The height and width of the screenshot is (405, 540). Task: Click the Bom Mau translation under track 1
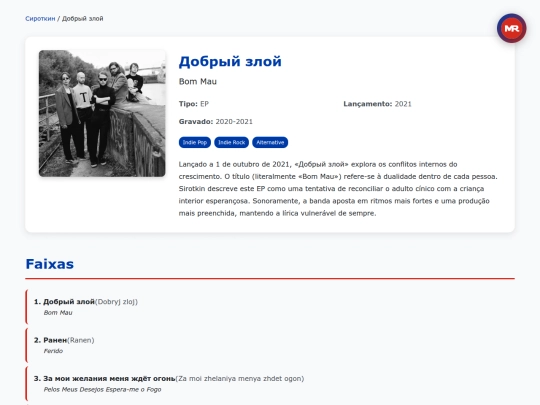click(58, 313)
